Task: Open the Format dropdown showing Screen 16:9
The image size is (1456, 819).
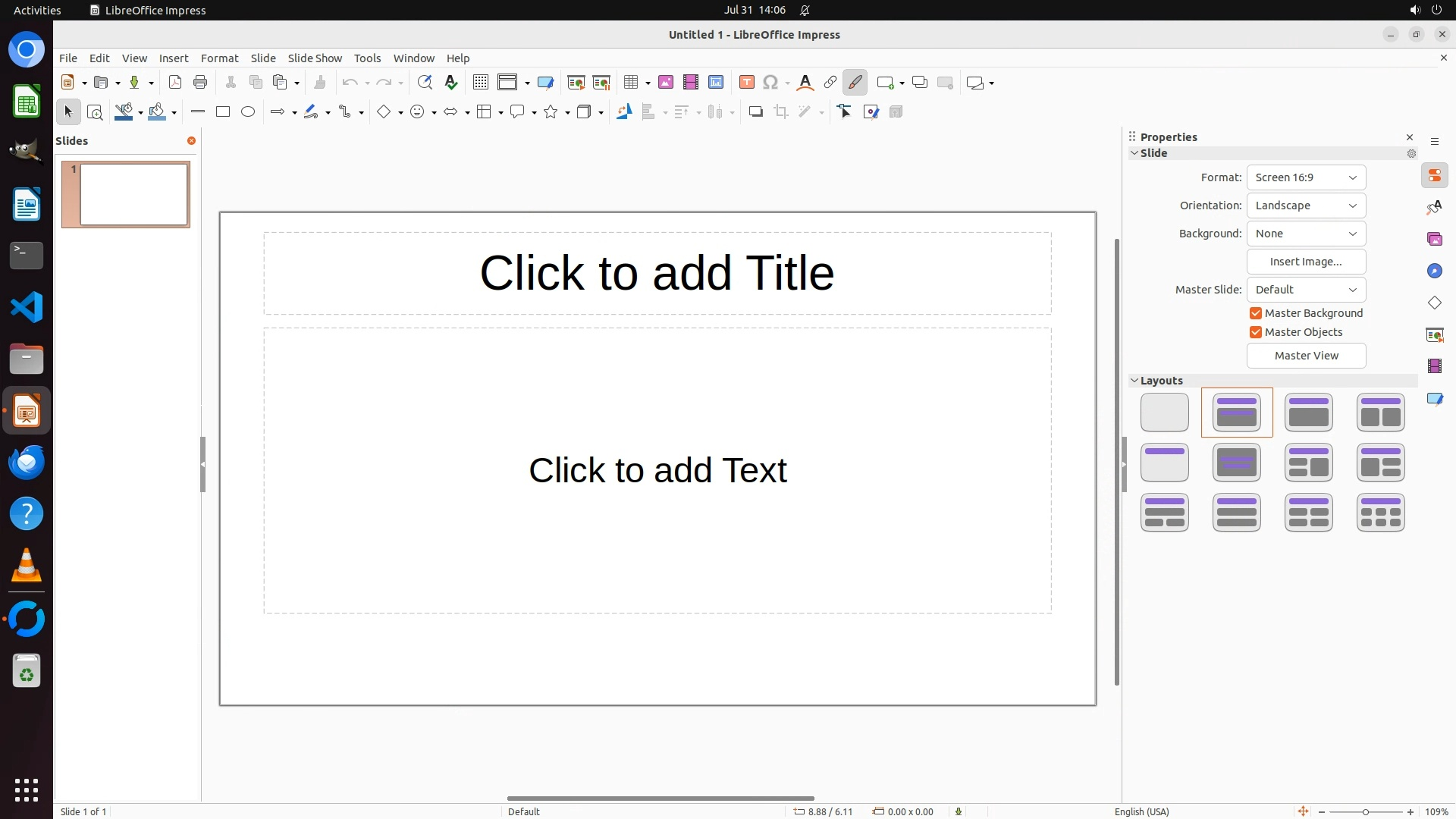Action: [1306, 177]
